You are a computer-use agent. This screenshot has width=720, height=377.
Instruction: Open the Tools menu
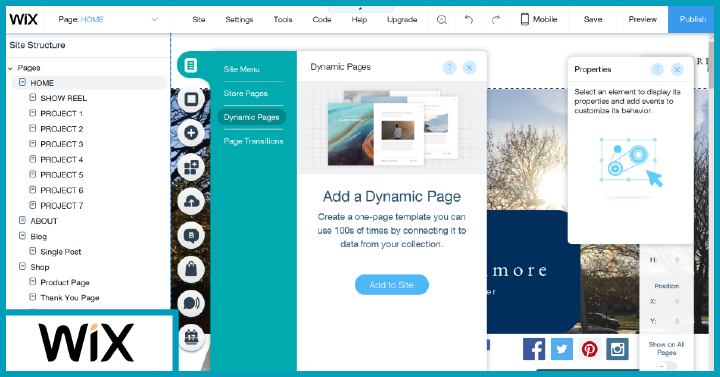(283, 19)
